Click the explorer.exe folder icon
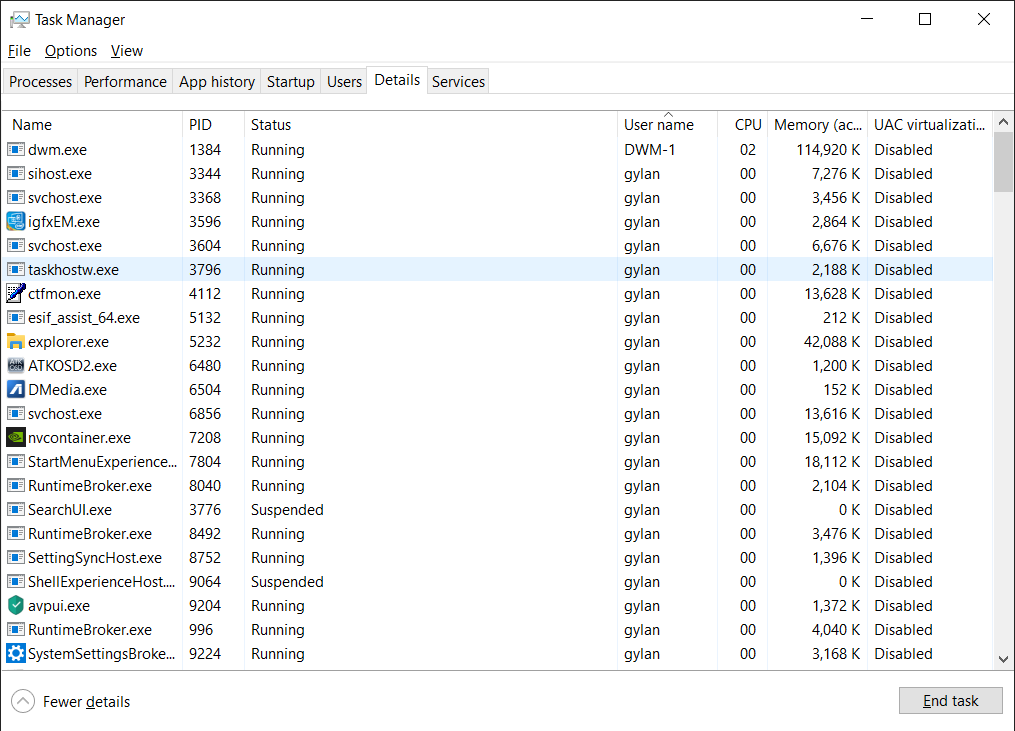Image resolution: width=1015 pixels, height=731 pixels. tap(16, 341)
